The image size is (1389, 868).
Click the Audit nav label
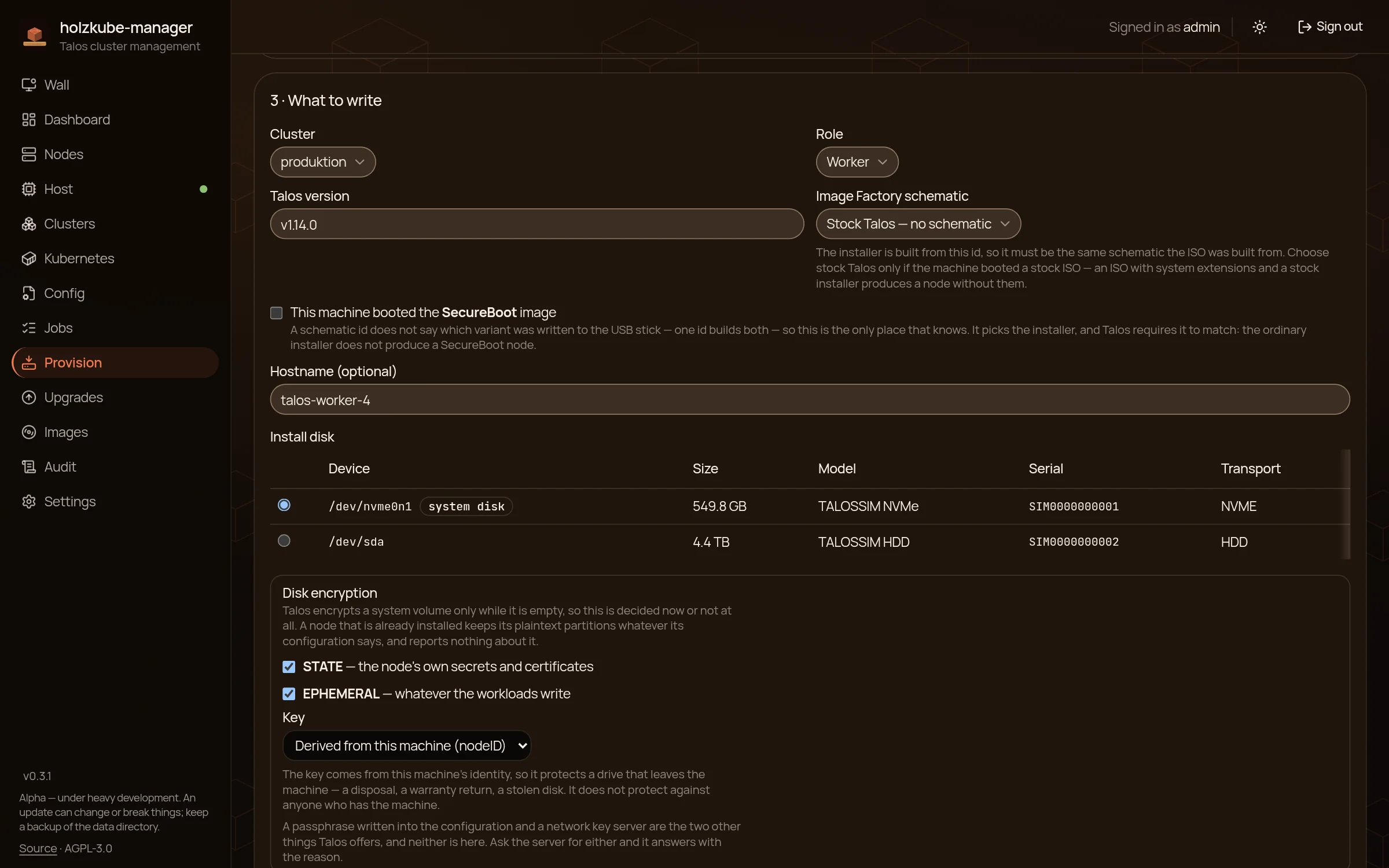pyautogui.click(x=60, y=467)
